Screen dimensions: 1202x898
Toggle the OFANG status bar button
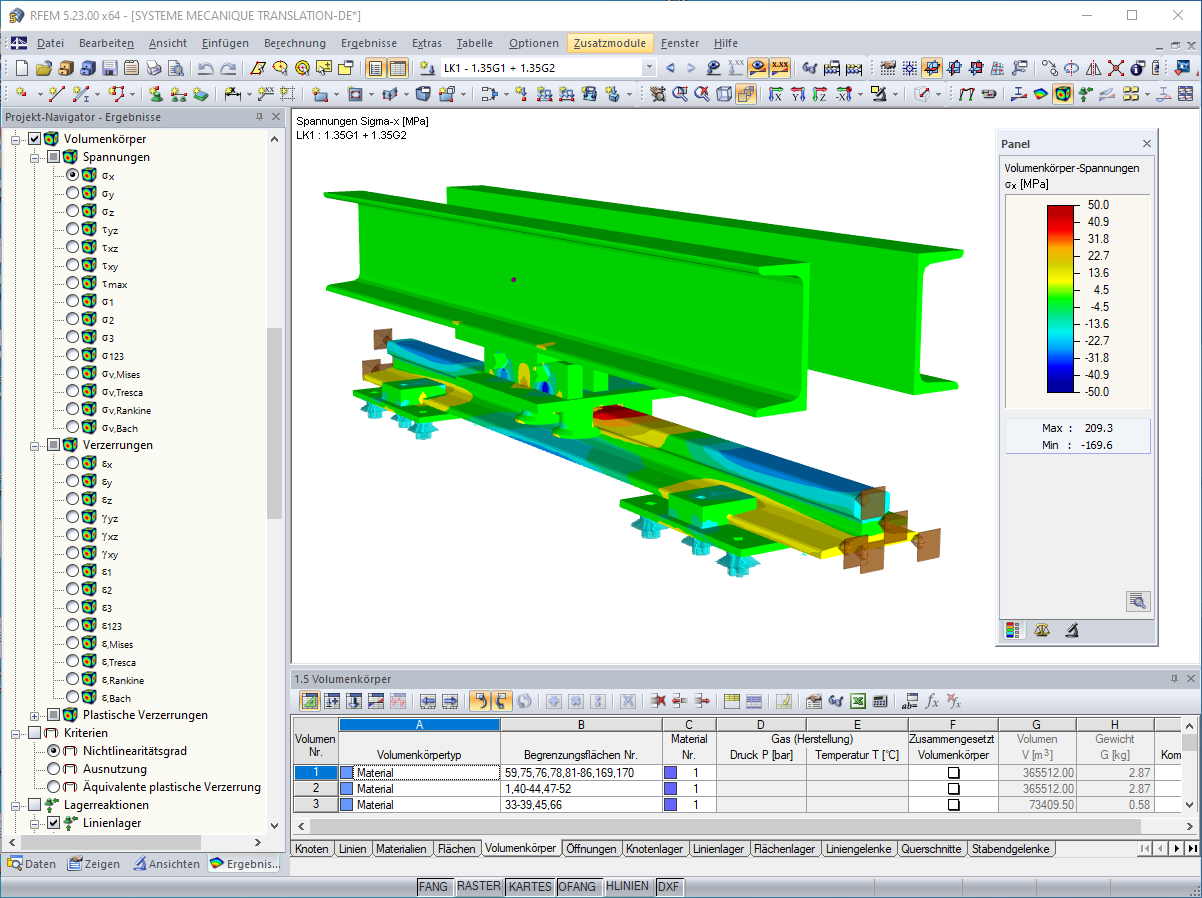point(578,887)
